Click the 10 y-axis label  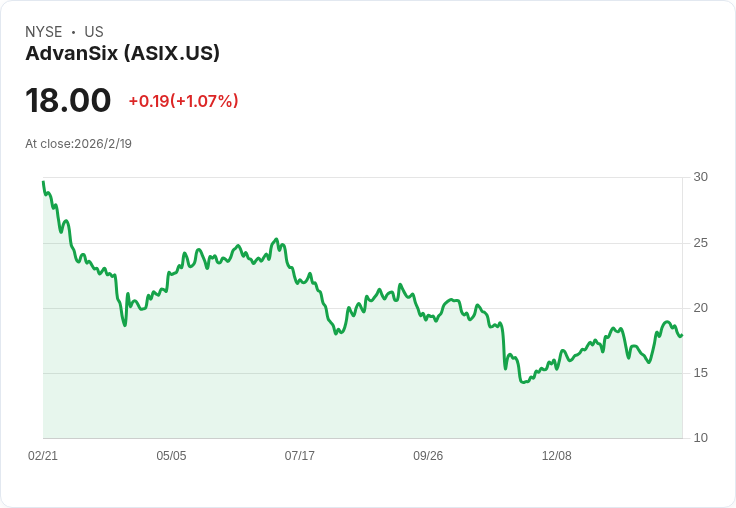(x=700, y=438)
